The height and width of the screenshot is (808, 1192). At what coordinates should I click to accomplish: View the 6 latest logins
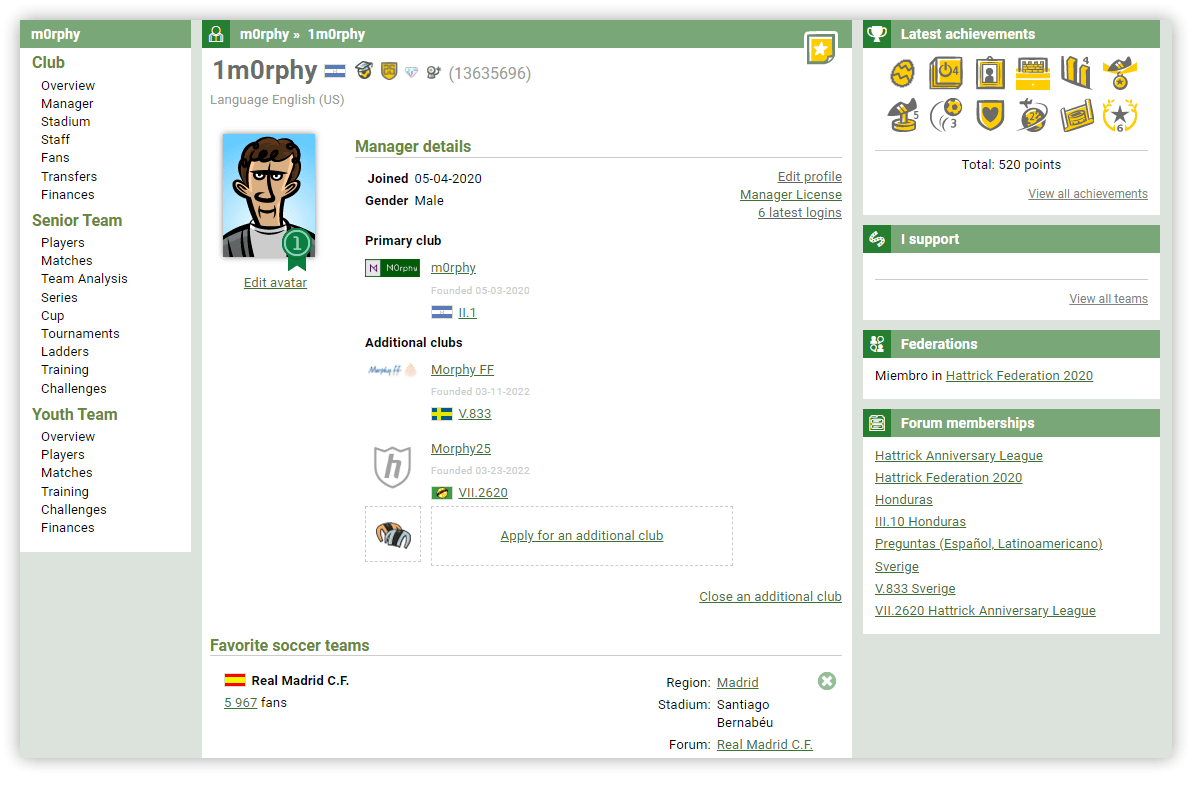coord(800,213)
